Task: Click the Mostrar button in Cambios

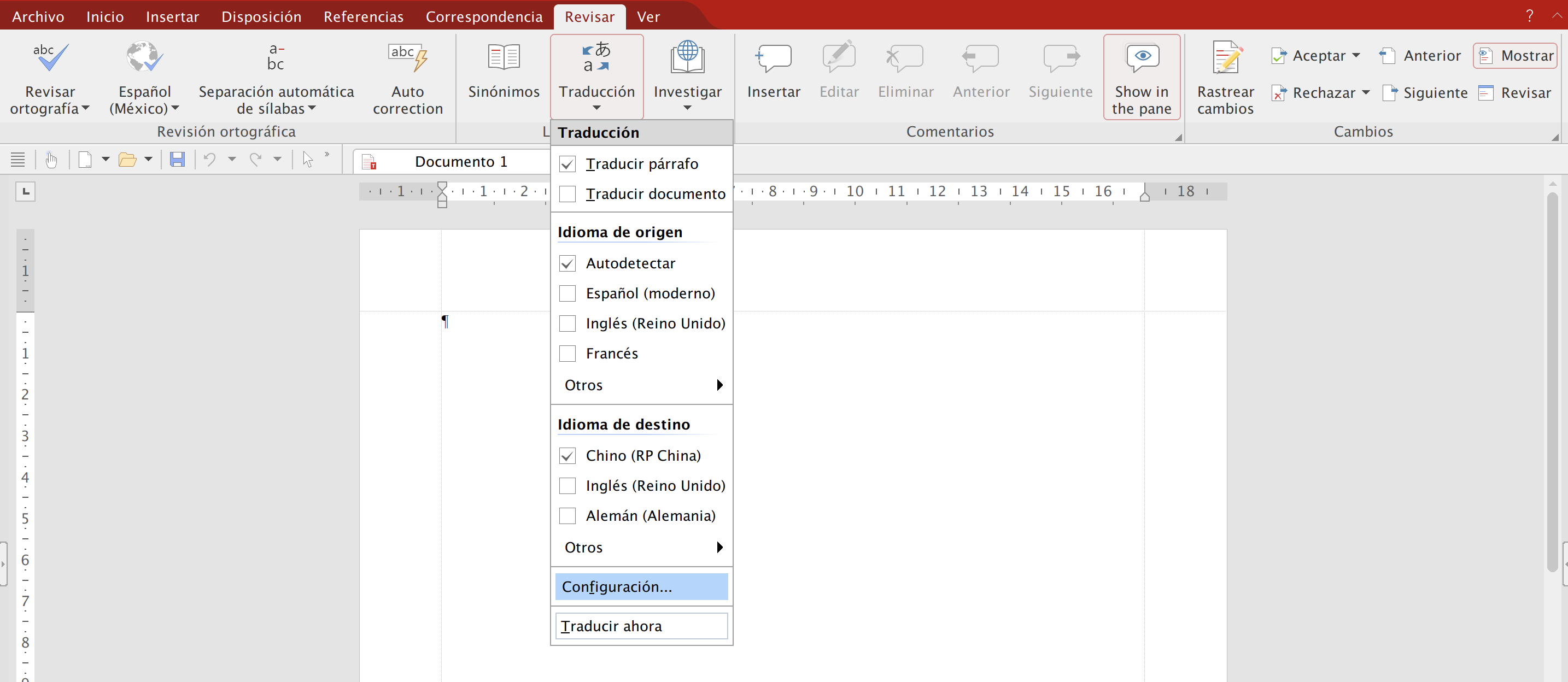Action: click(x=1516, y=55)
